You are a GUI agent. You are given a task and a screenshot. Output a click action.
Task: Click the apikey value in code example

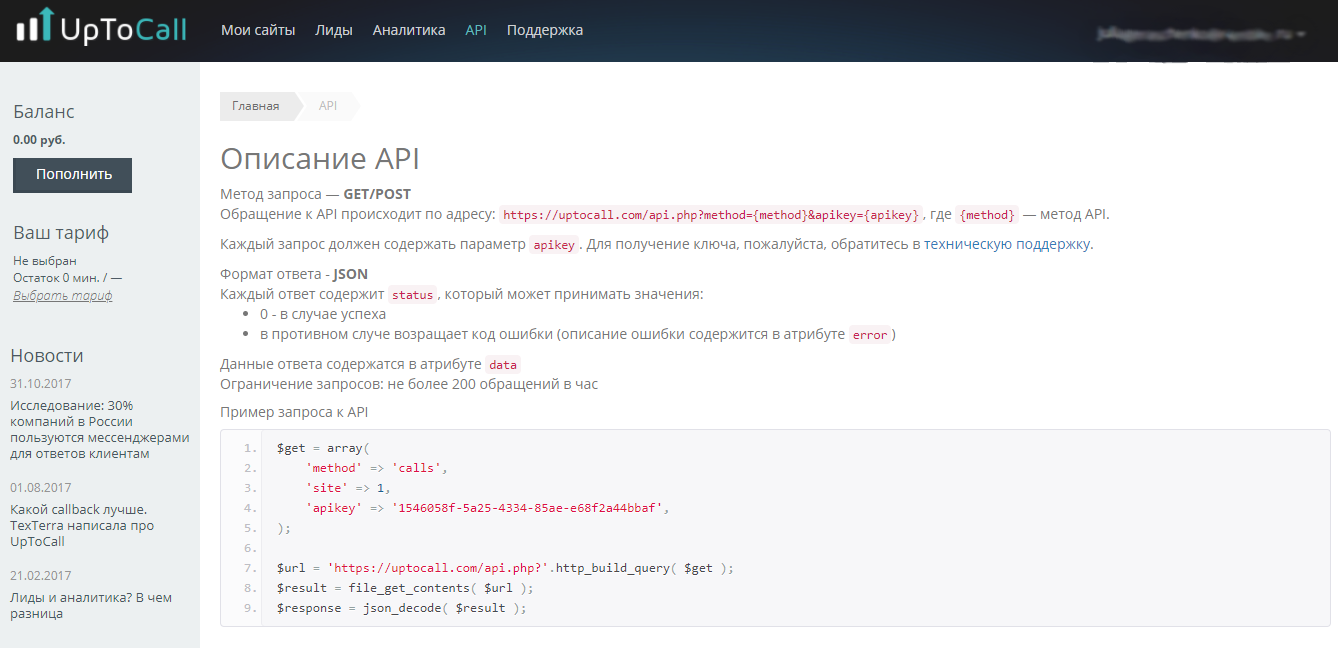tap(529, 508)
